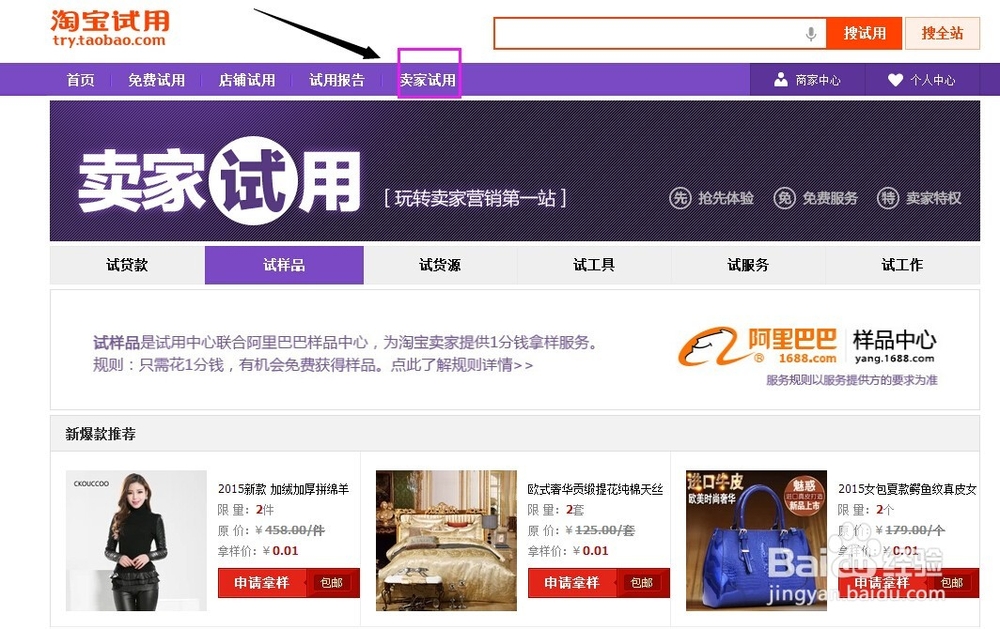Click the 样品中心 yang.1688.com logo text
The width and height of the screenshot is (1000, 629).
coord(895,346)
